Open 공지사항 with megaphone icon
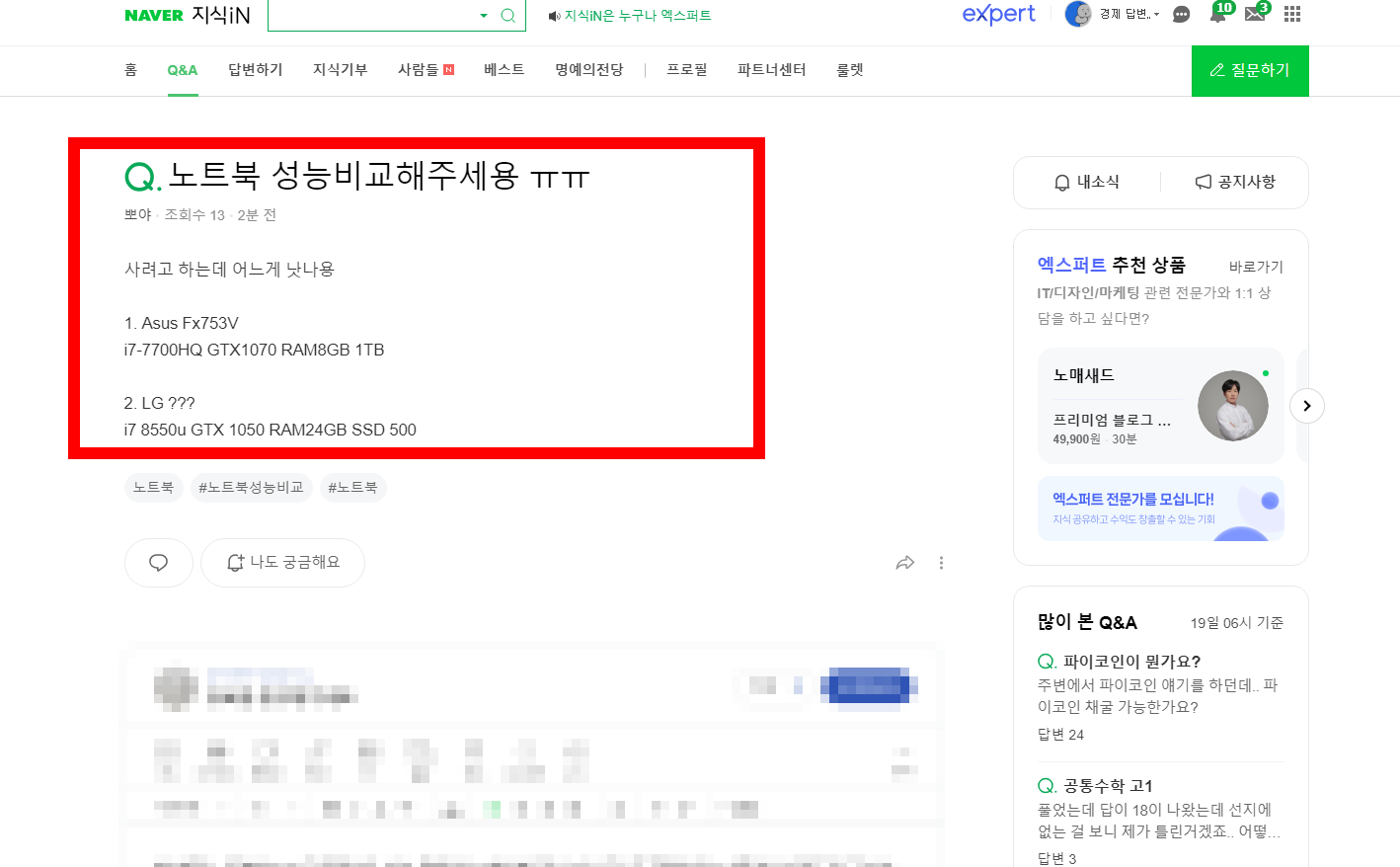This screenshot has width=1400, height=867. (x=1235, y=182)
